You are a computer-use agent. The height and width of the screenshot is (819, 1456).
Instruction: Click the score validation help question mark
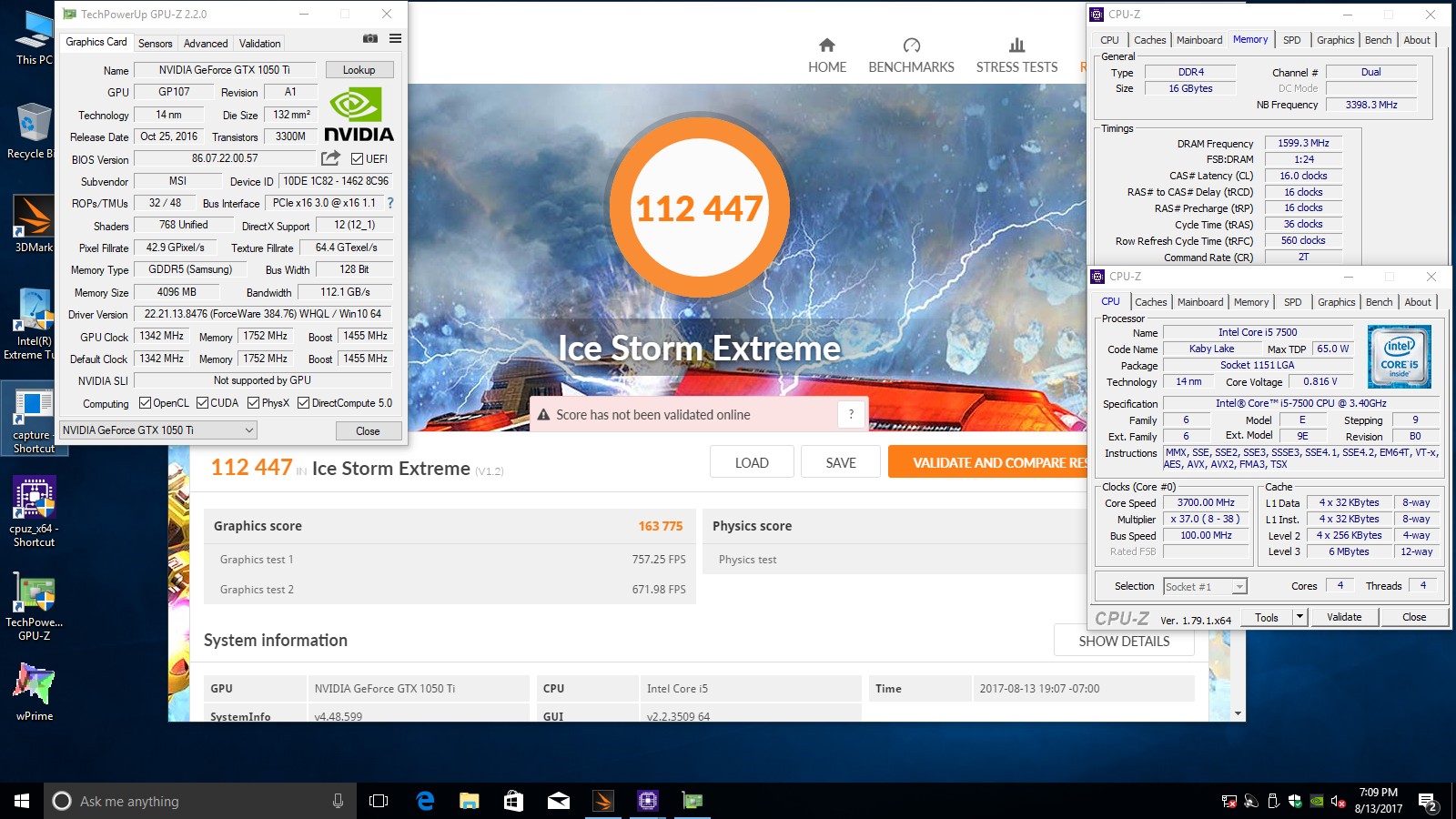tap(851, 414)
